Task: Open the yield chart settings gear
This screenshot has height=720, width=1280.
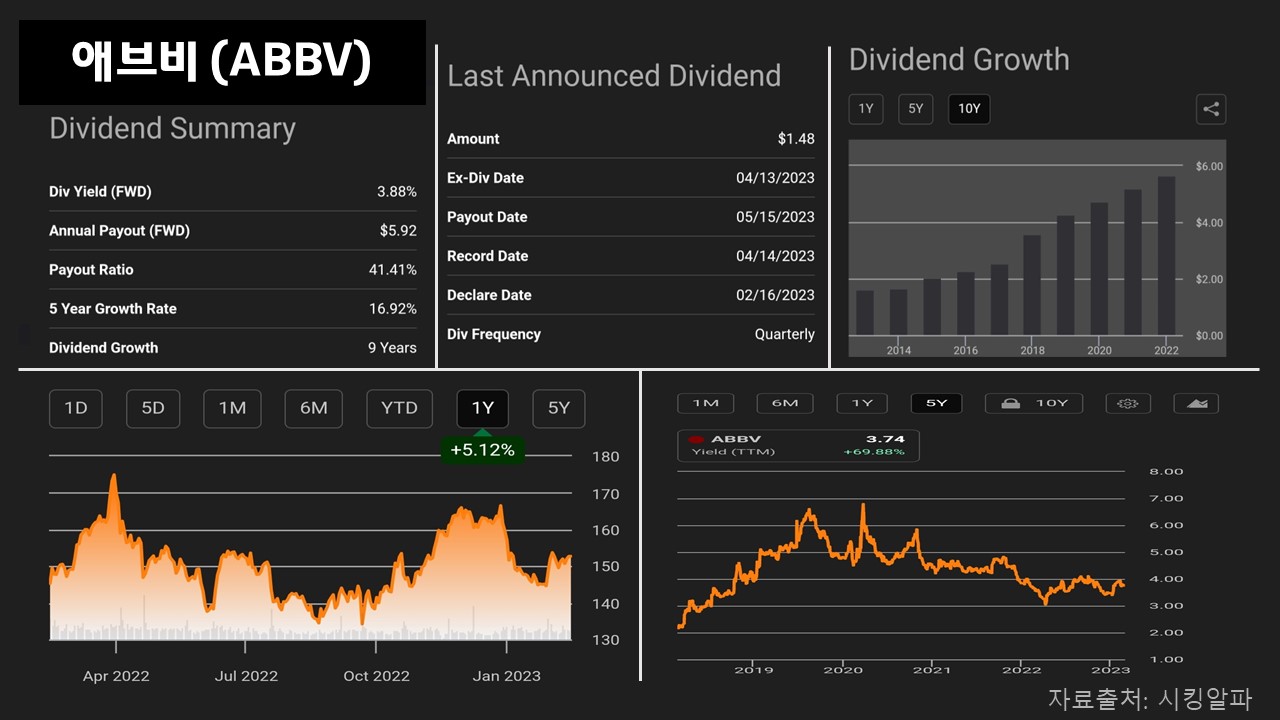Action: click(x=1128, y=403)
